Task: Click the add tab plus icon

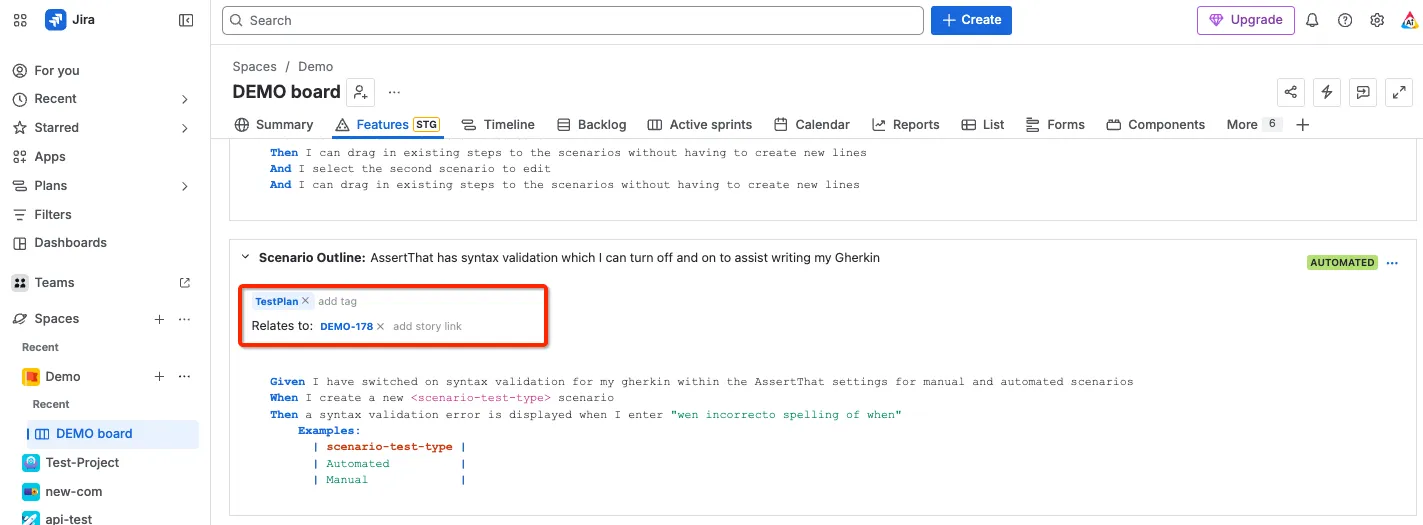Action: point(1302,125)
